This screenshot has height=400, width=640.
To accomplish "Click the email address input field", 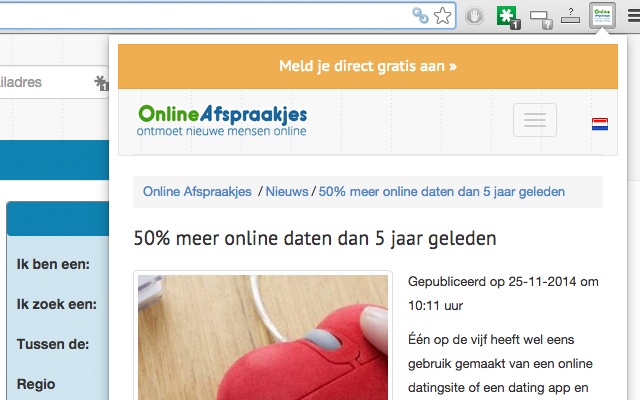I will [x=54, y=82].
